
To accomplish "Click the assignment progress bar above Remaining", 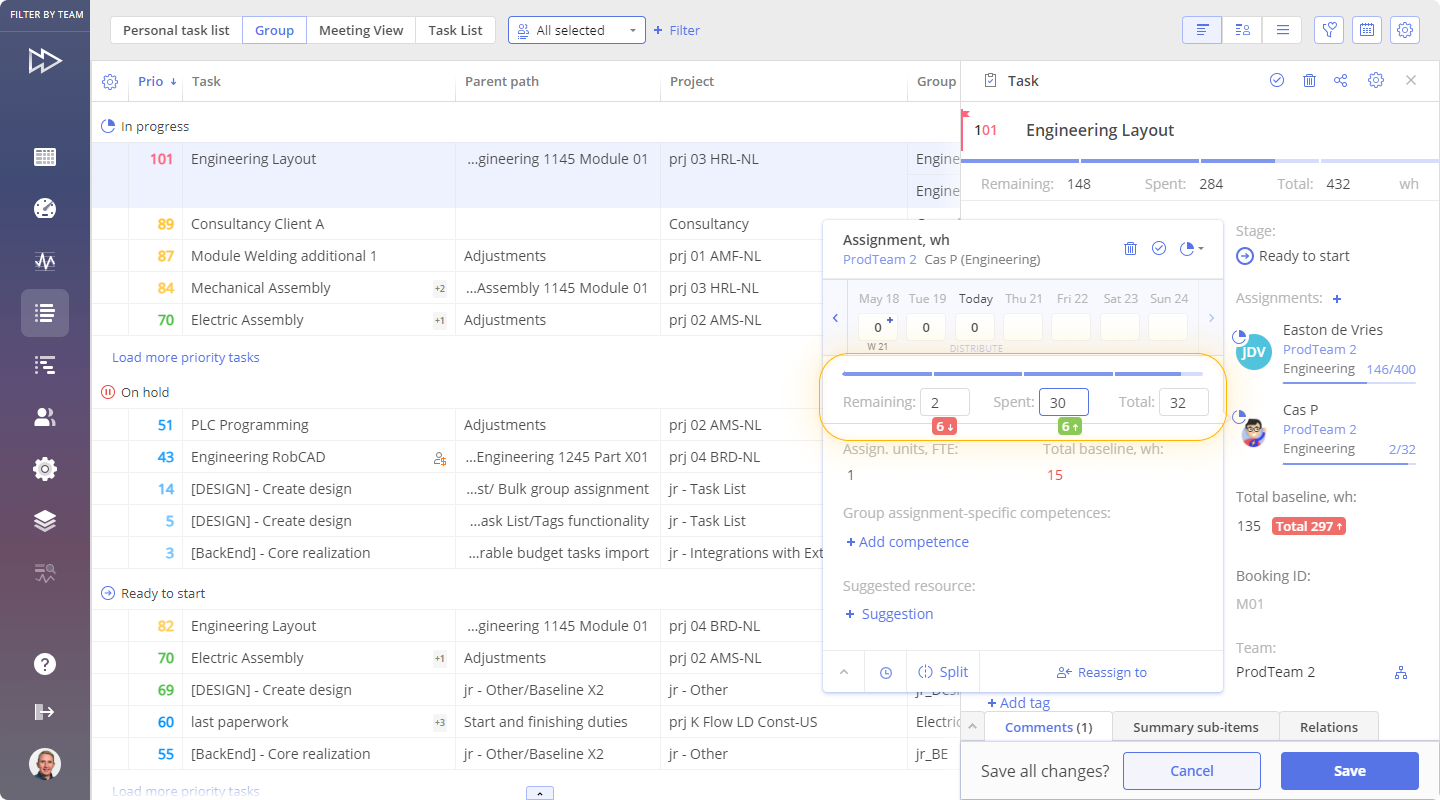I will 1023,374.
